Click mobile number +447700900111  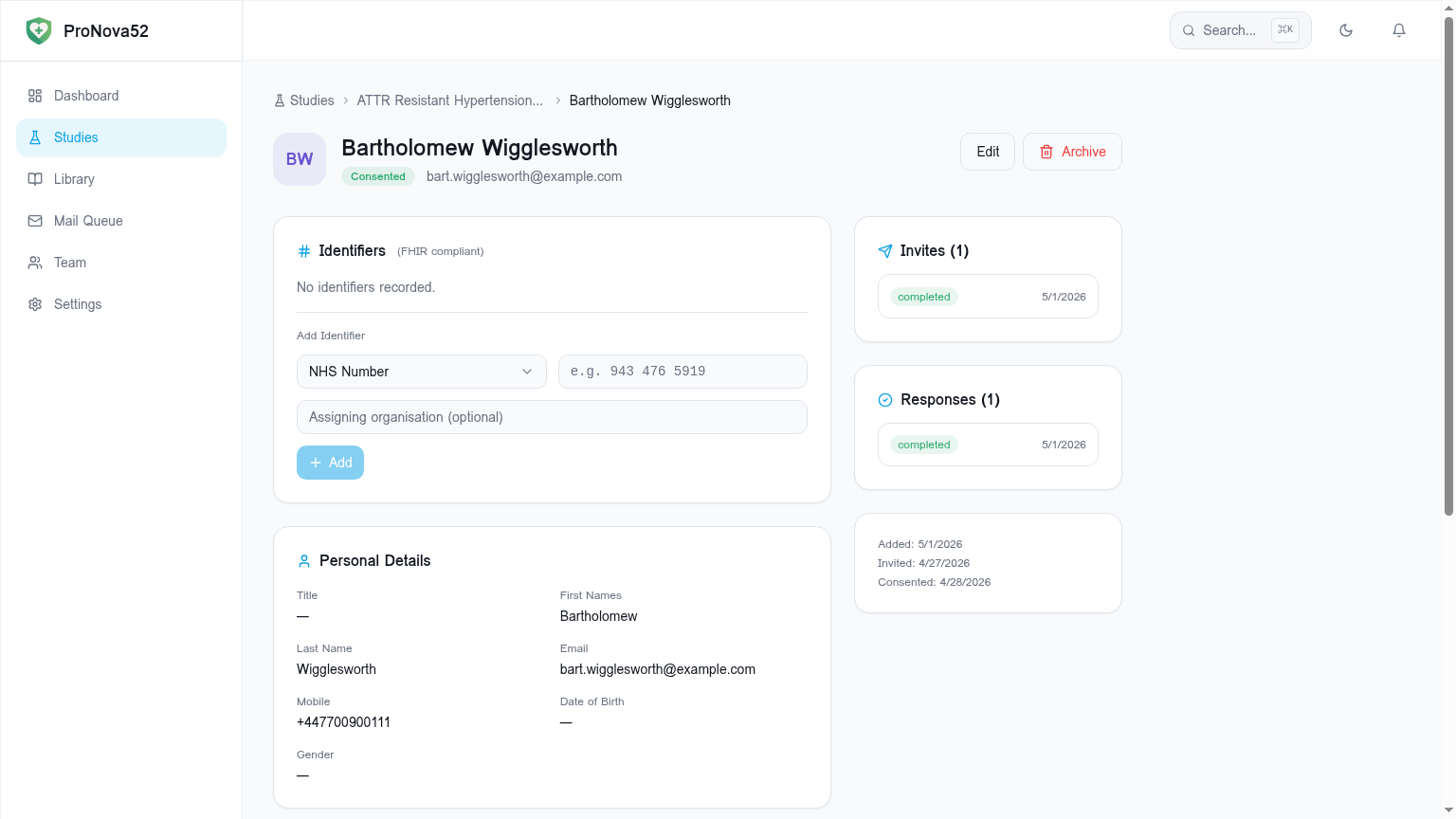(343, 722)
